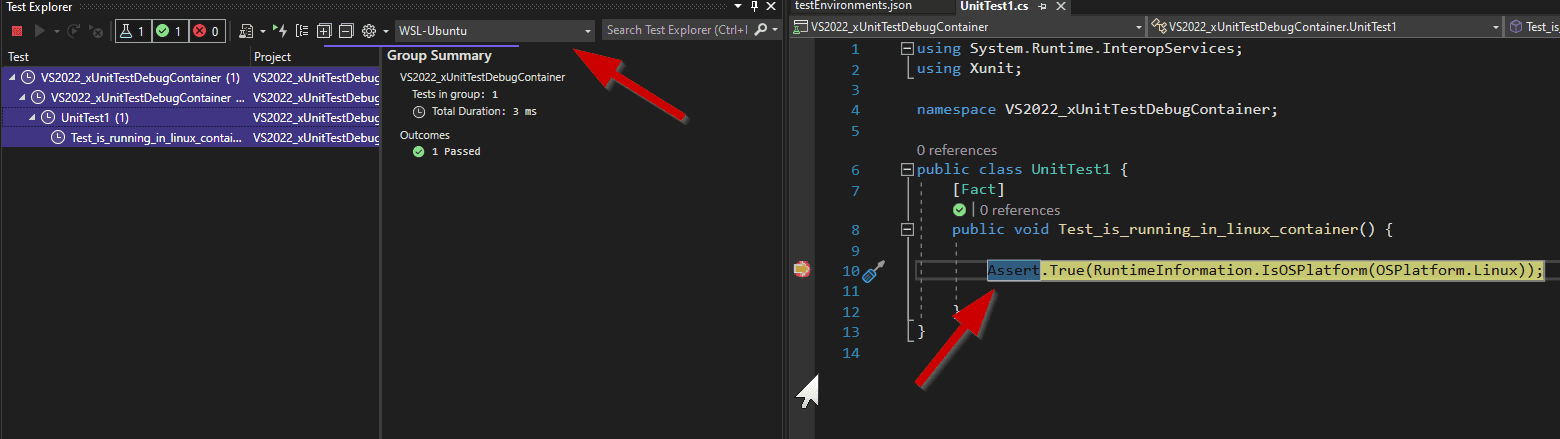Click the Collapse All tests icon
The height and width of the screenshot is (439, 1560).
pos(346,31)
